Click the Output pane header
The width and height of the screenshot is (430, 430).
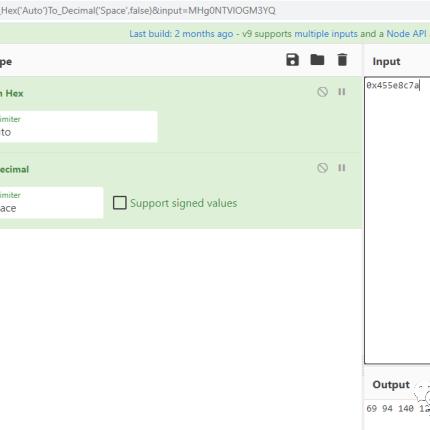pyautogui.click(x=391, y=385)
